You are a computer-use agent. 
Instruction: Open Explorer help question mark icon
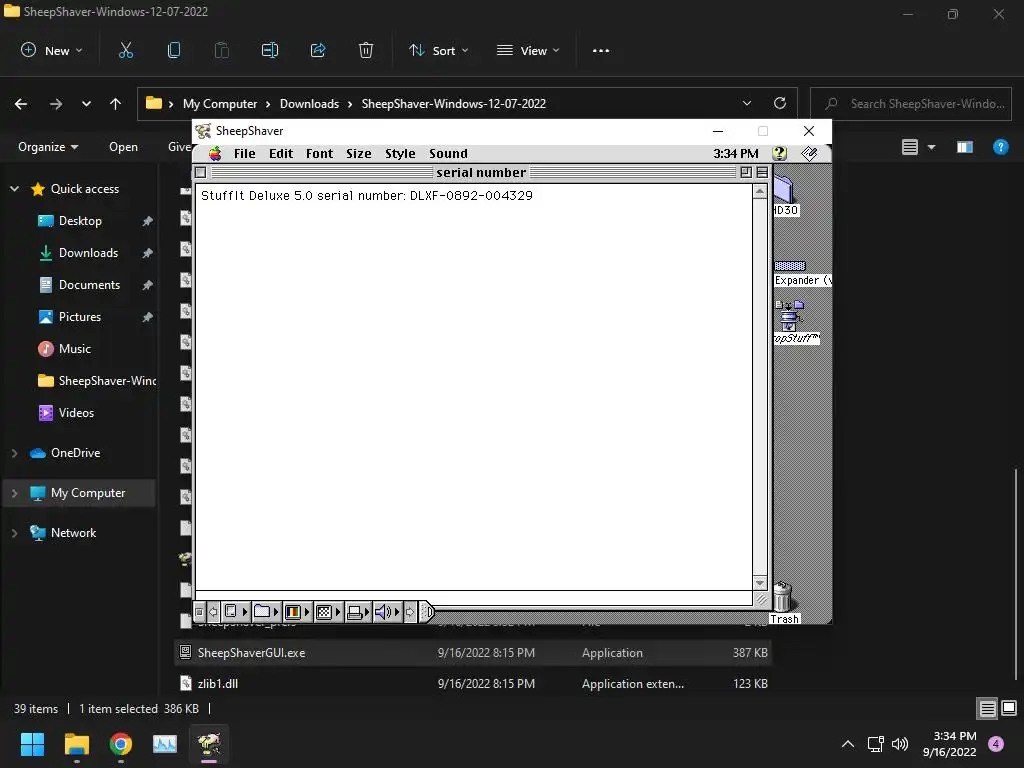[1000, 147]
